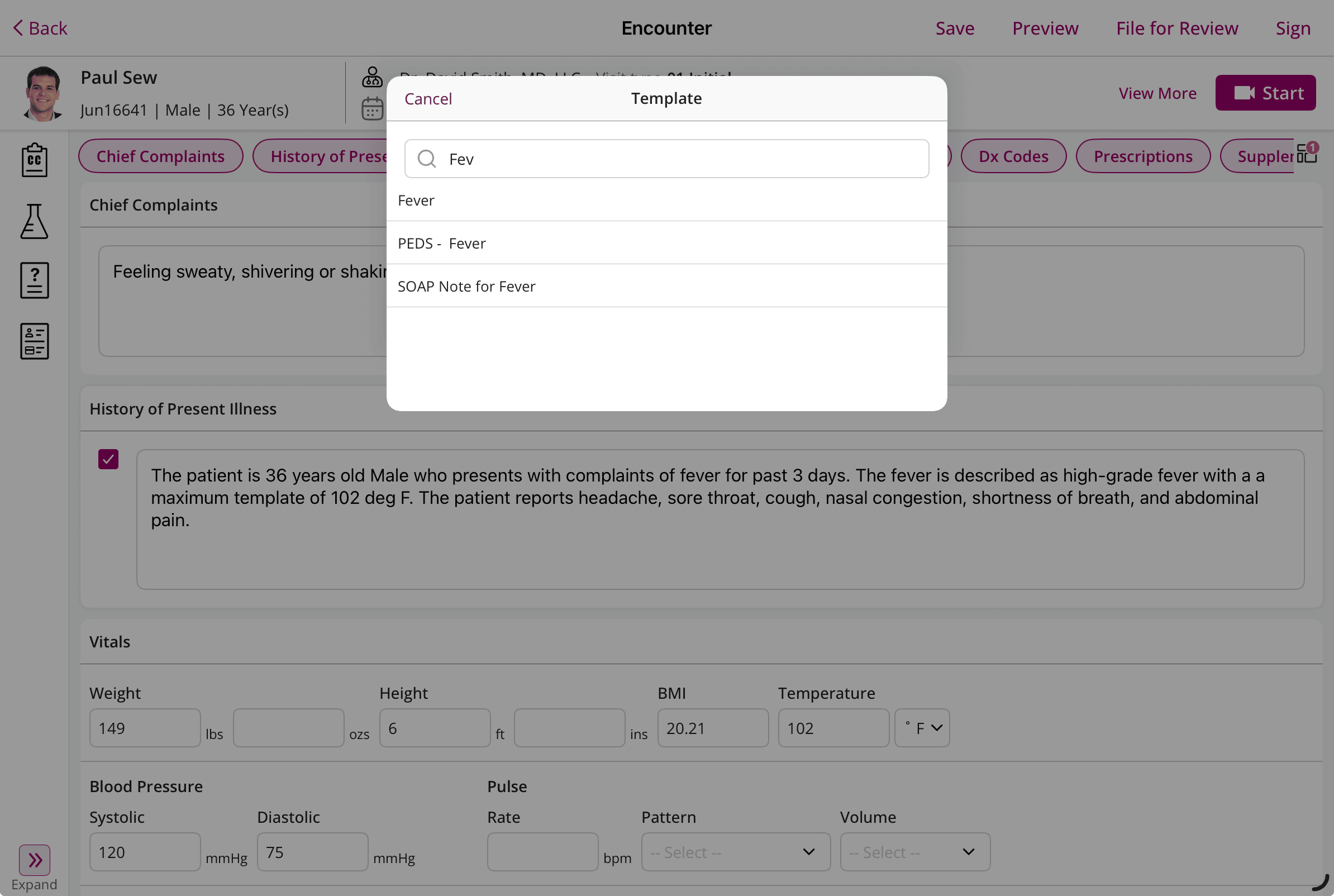Click the Start video call button
The height and width of the screenshot is (896, 1334).
(1265, 93)
